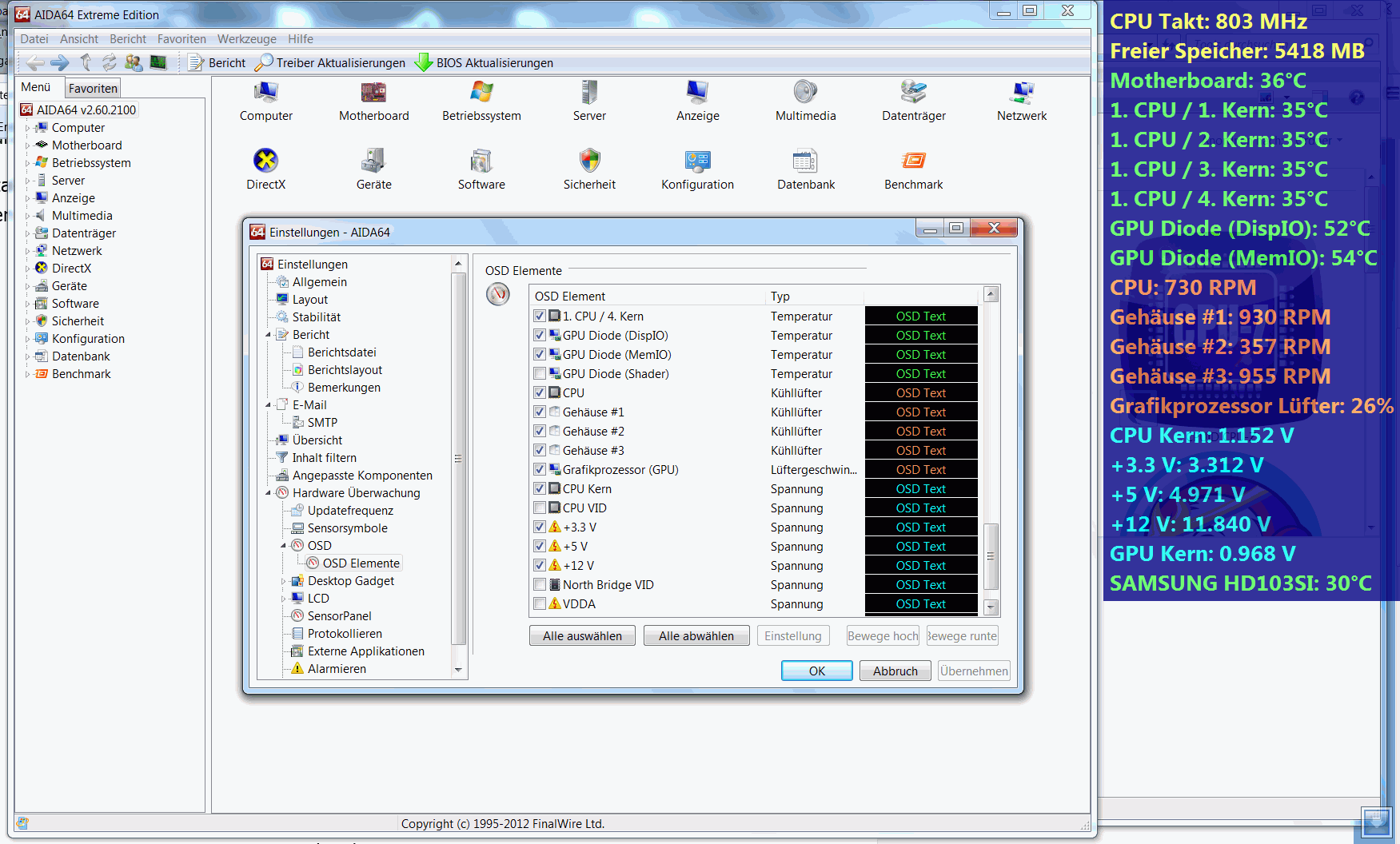This screenshot has height=844, width=1400.
Task: Click the Alle abwählen button
Action: 696,635
